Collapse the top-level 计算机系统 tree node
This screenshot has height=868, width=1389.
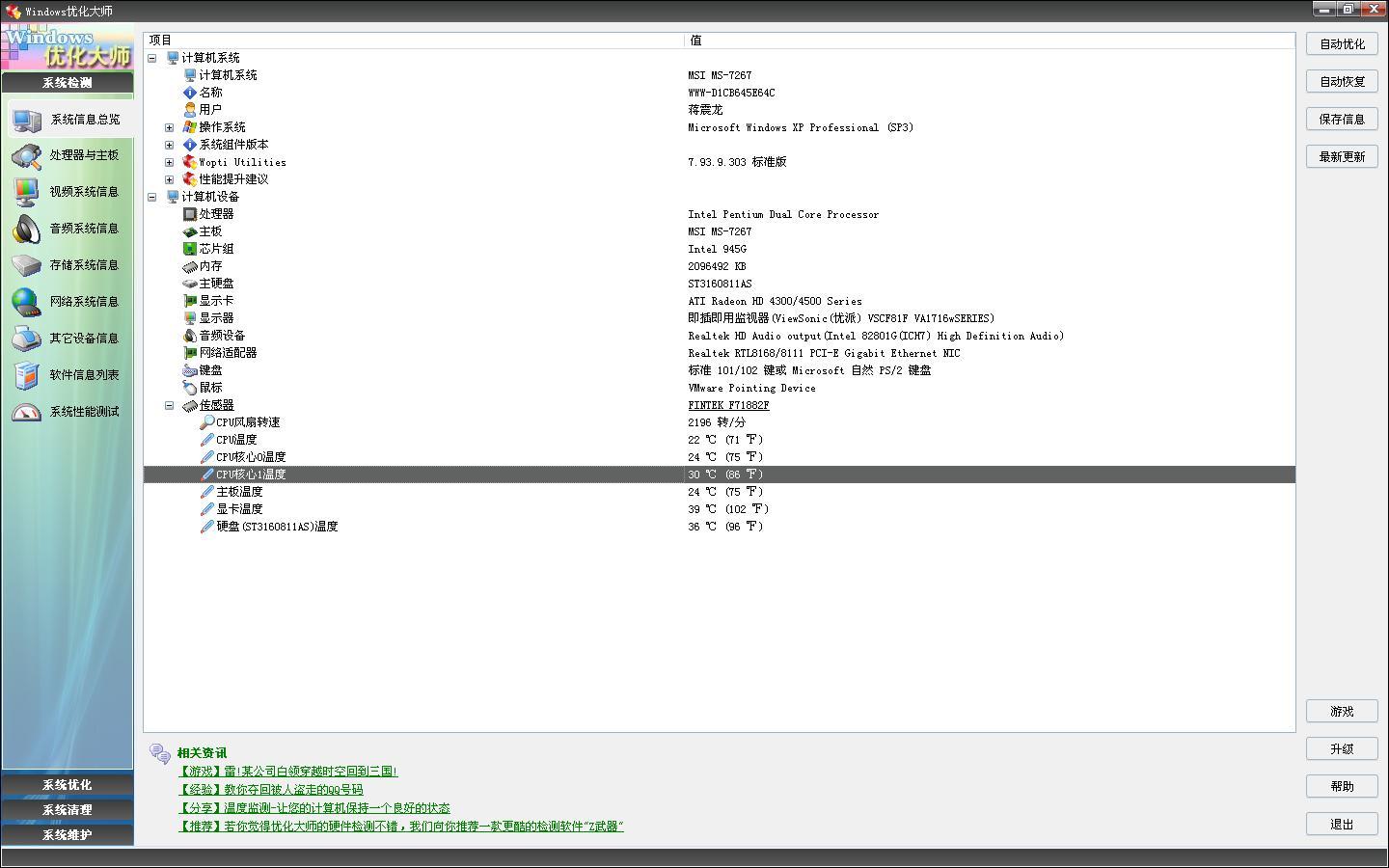point(152,58)
